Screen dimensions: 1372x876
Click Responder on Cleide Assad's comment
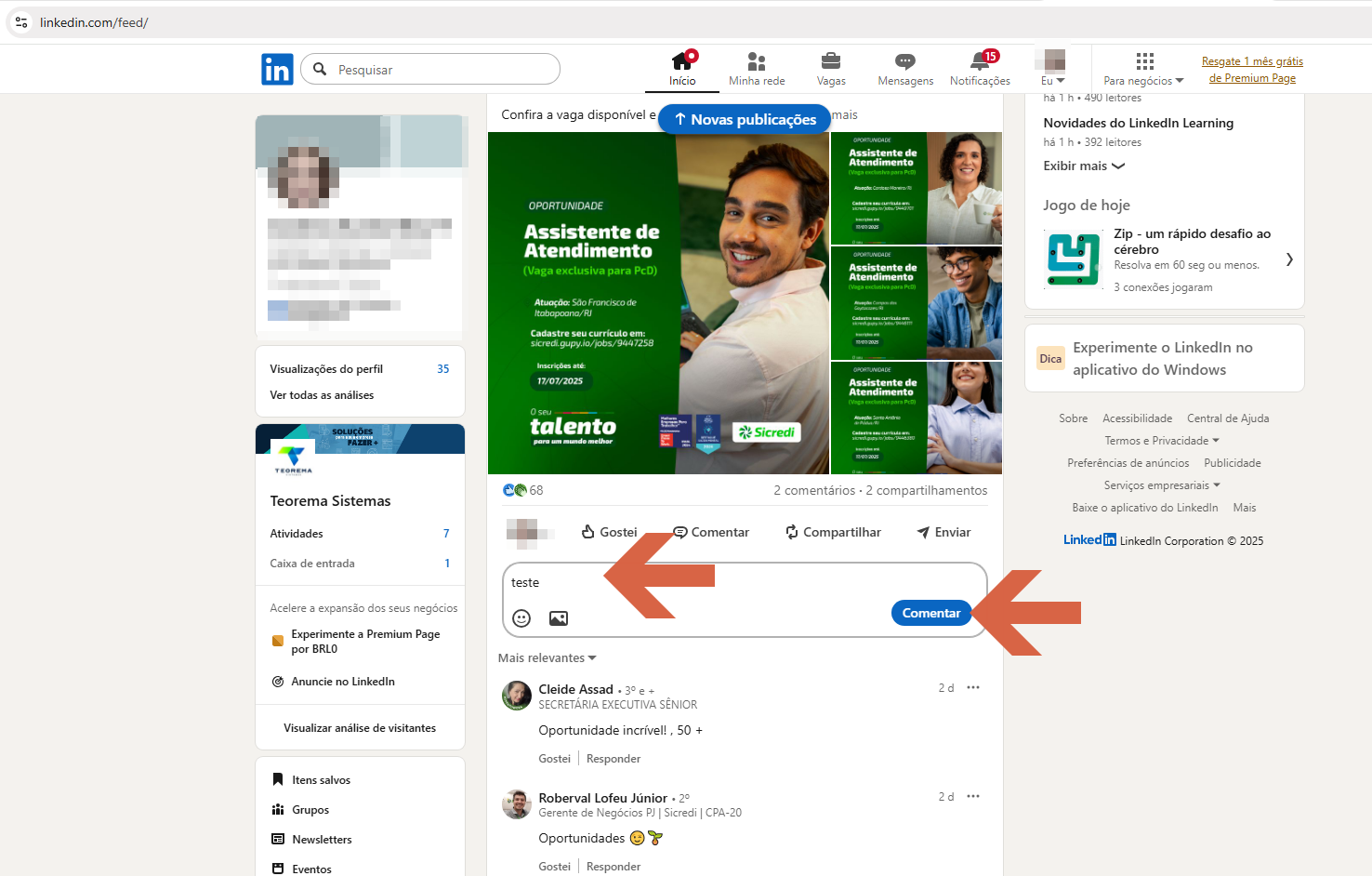(x=613, y=759)
